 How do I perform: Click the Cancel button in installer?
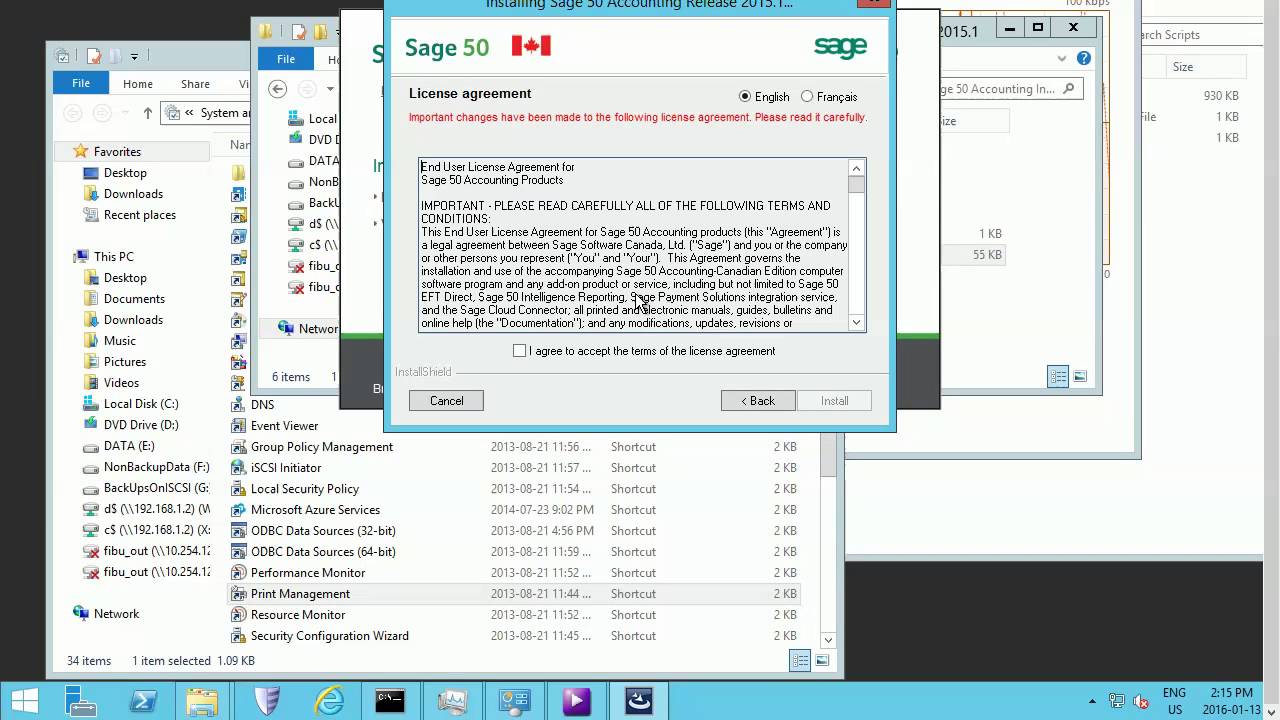446,401
